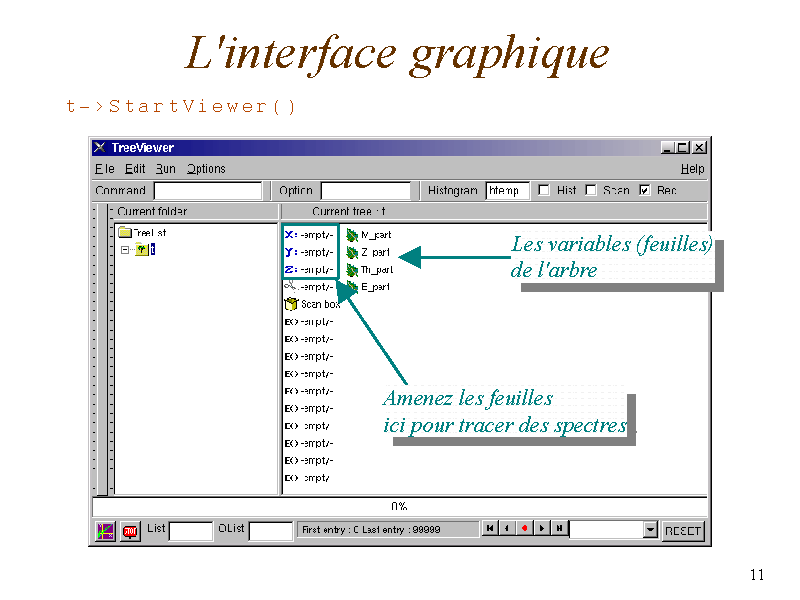Click the Histogram name input field
The height and width of the screenshot is (600, 800).
507,190
